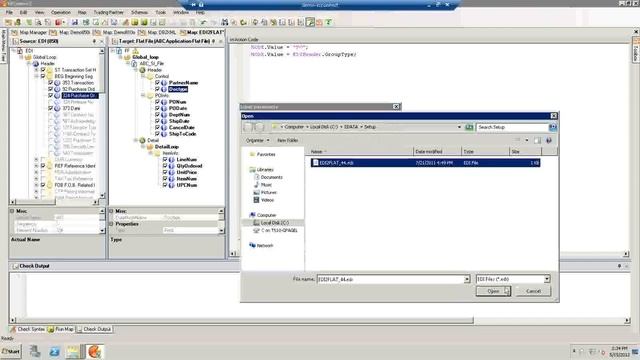Open the EDI Files file type dropdown

[x=547, y=279]
